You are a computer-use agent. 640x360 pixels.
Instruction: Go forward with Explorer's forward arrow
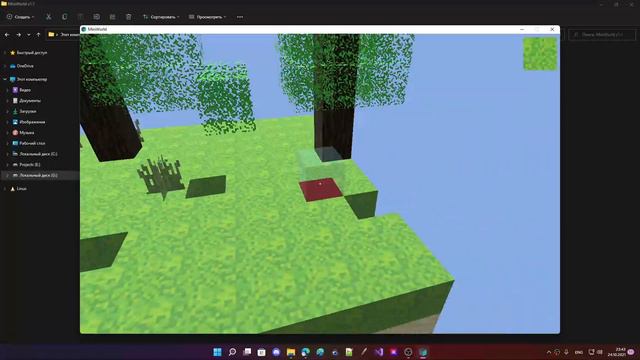pos(18,35)
